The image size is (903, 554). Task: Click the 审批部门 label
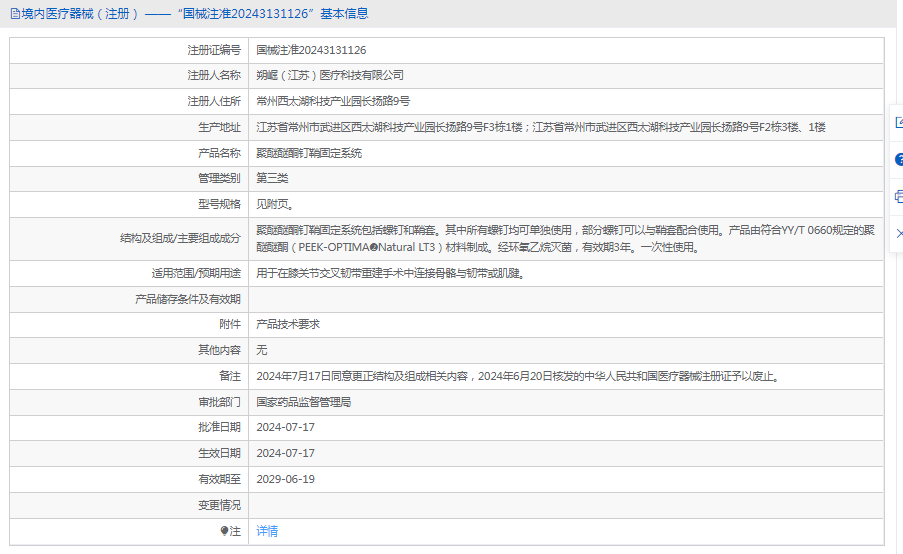point(219,402)
